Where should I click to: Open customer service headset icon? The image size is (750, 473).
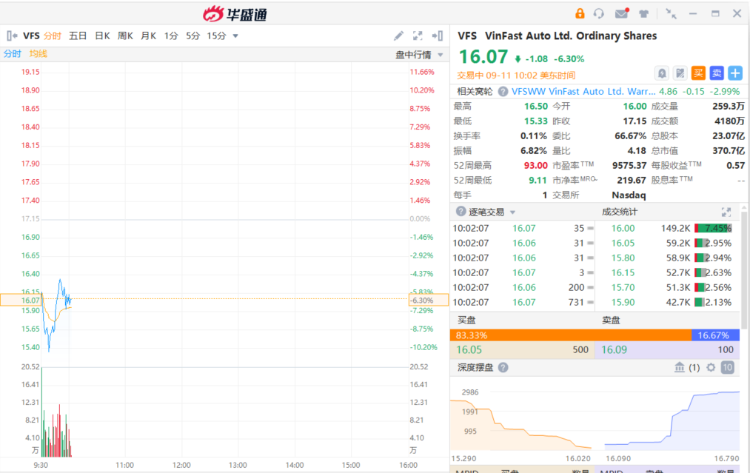pyautogui.click(x=598, y=13)
